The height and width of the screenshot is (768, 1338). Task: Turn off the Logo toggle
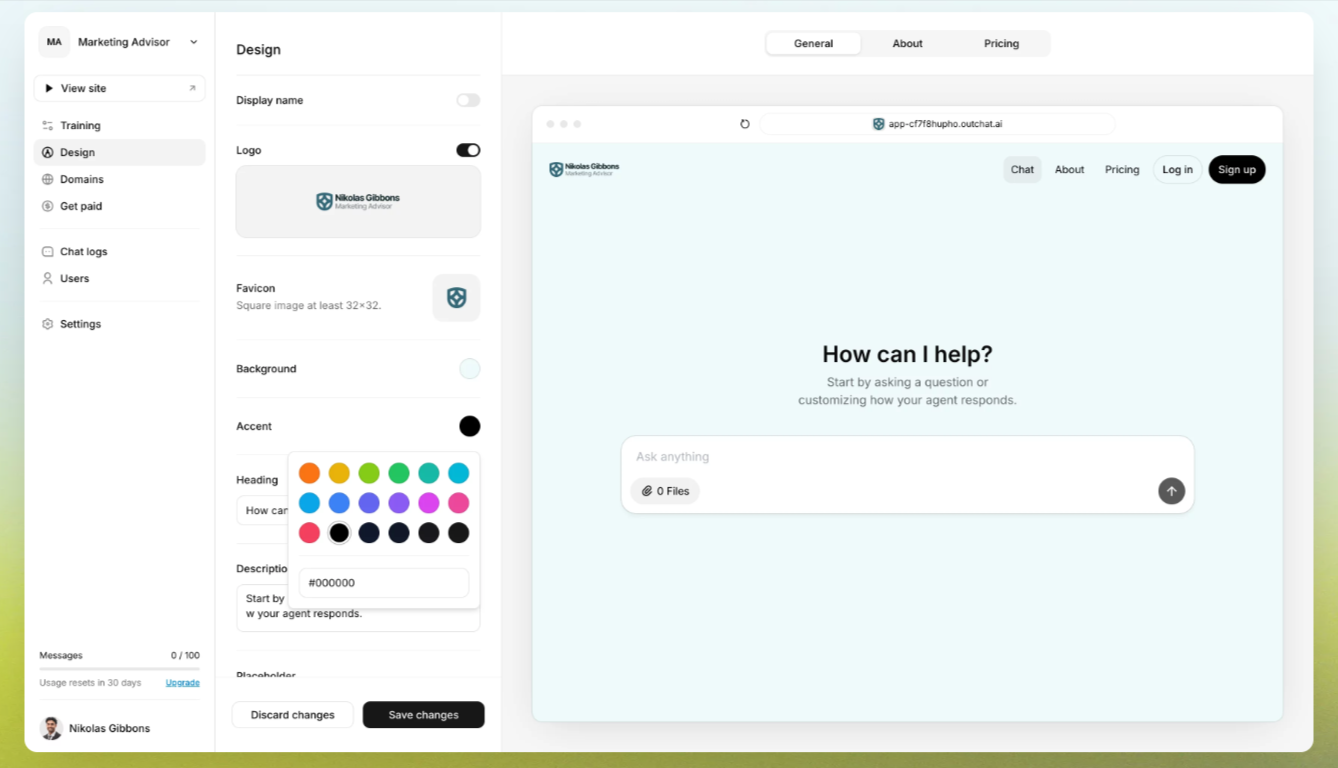coord(468,150)
